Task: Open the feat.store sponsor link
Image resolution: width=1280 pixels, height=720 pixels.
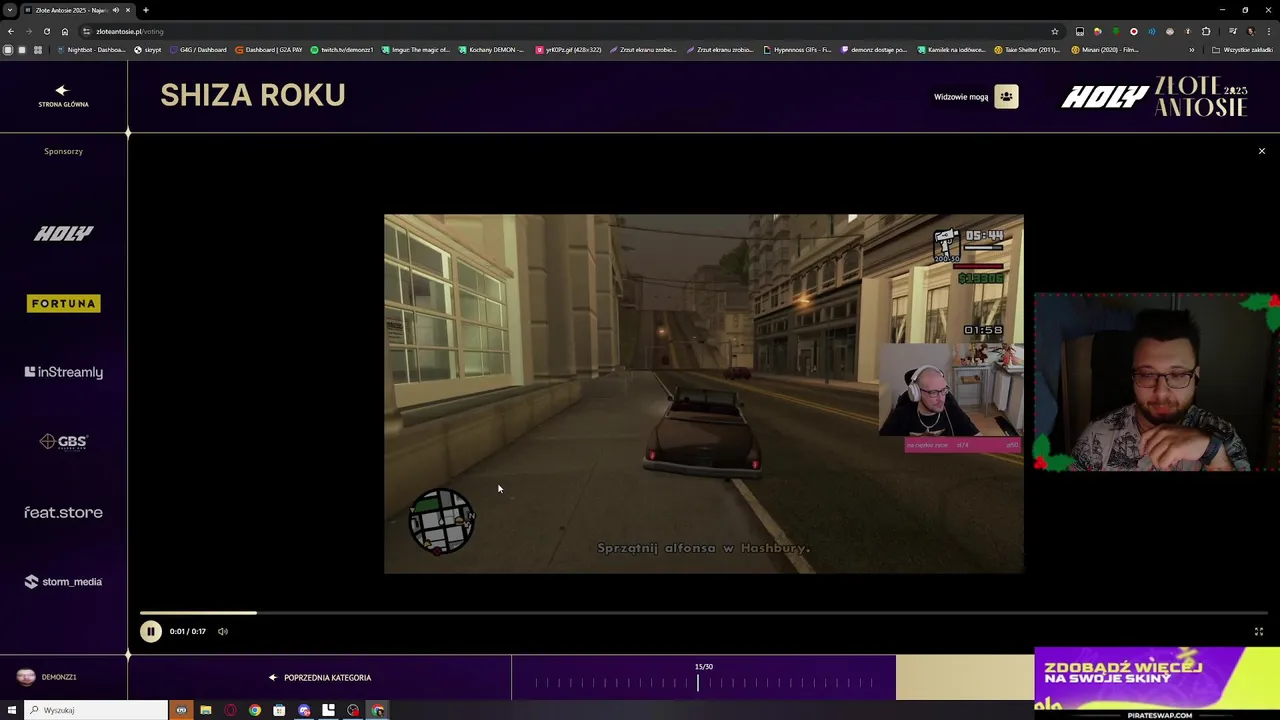Action: pos(64,512)
